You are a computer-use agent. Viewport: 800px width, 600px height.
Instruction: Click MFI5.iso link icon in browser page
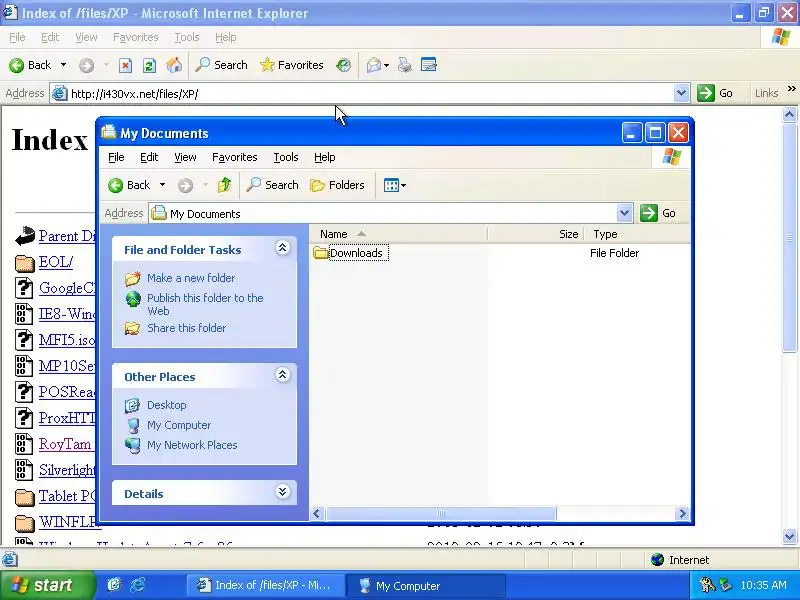(x=23, y=340)
